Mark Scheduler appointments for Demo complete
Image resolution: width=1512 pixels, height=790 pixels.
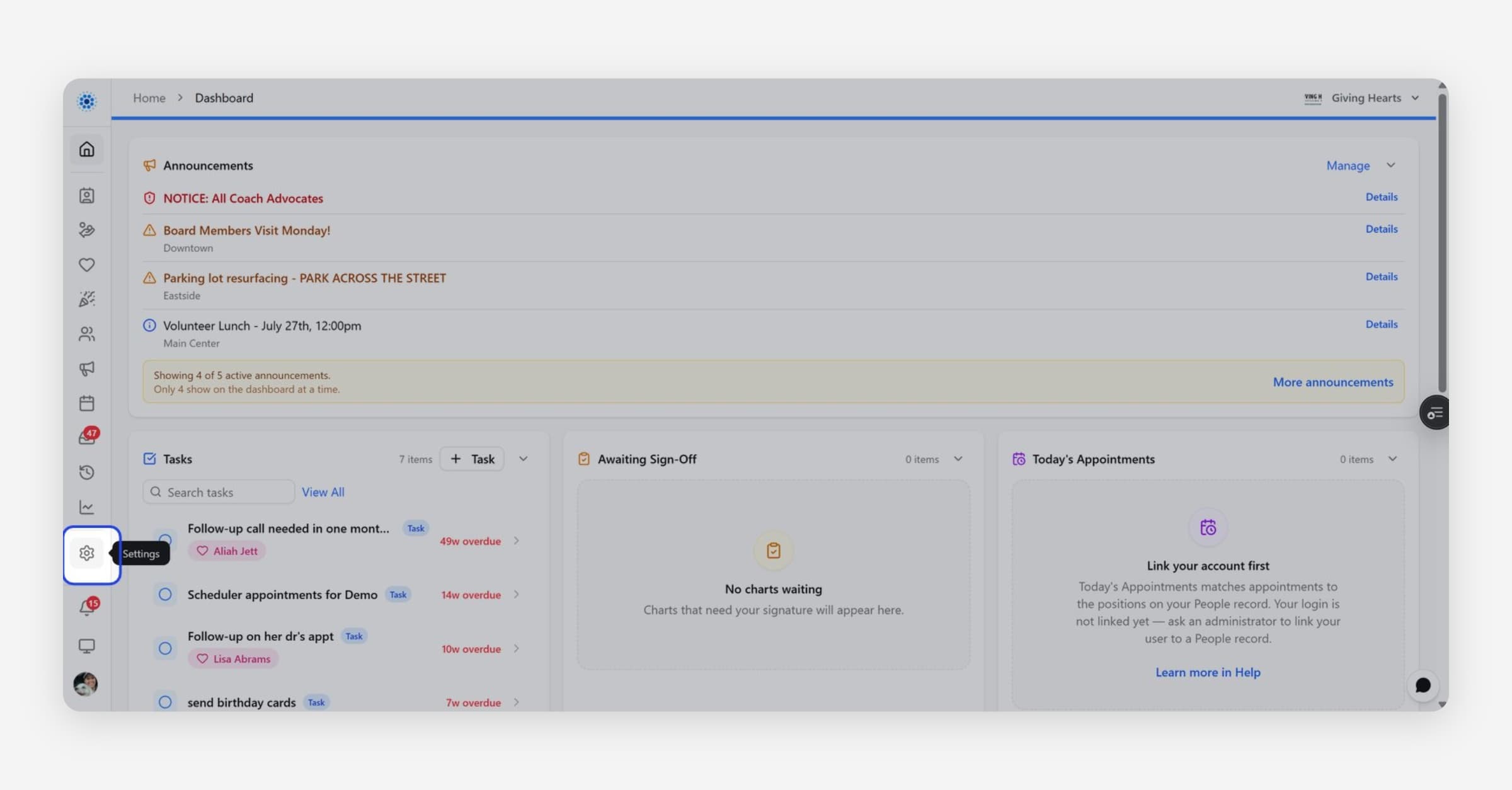point(165,594)
